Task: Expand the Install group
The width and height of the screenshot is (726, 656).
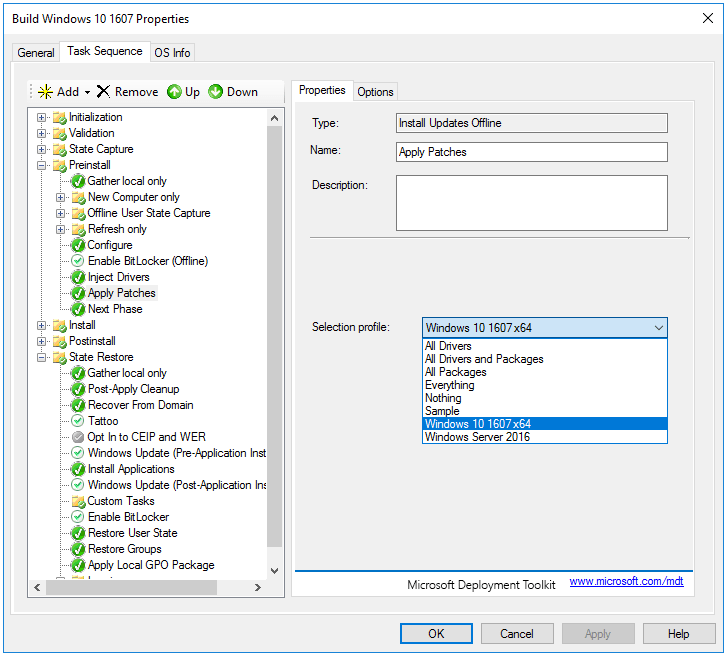Action: tap(42, 325)
